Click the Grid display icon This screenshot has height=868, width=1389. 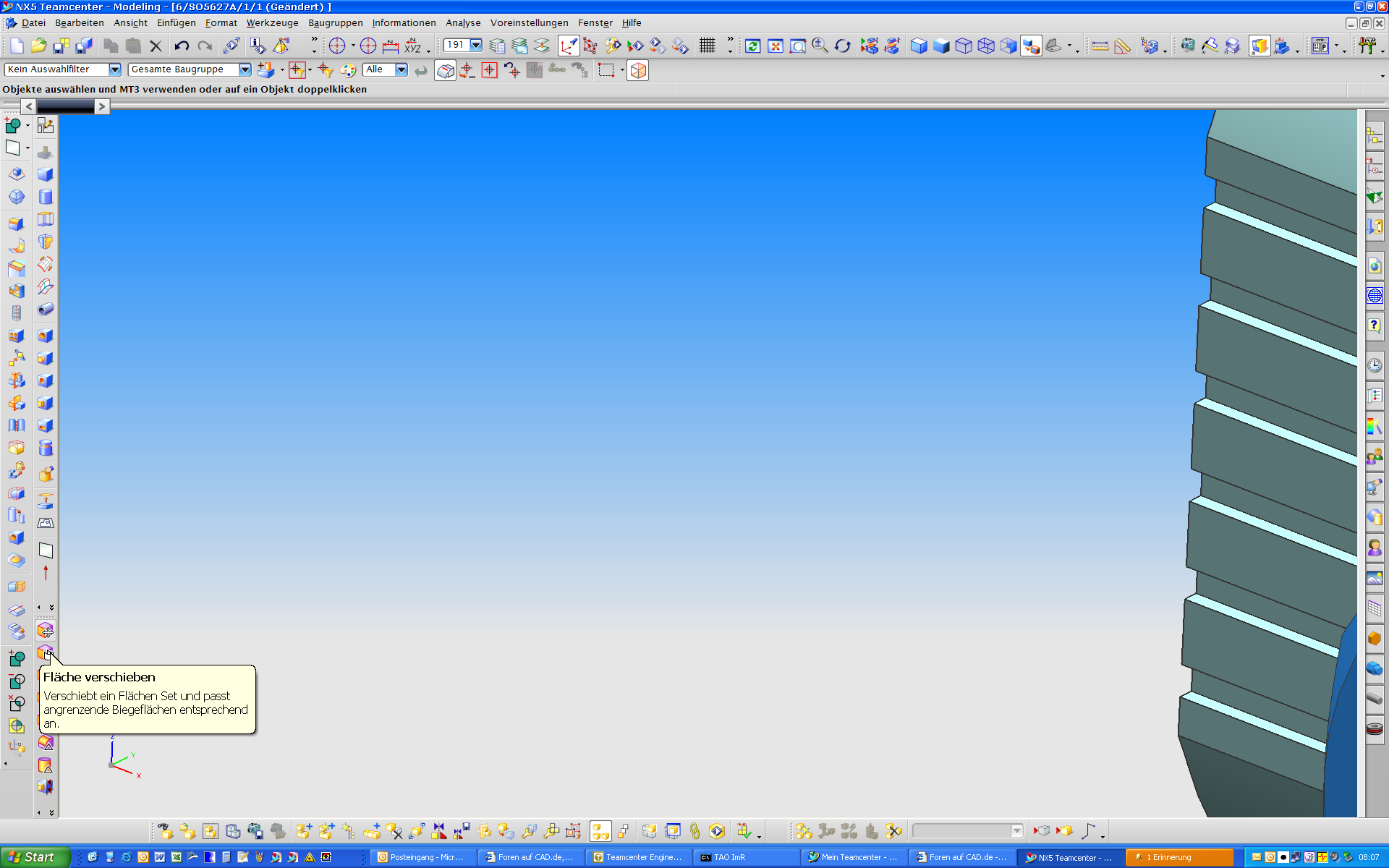[707, 46]
